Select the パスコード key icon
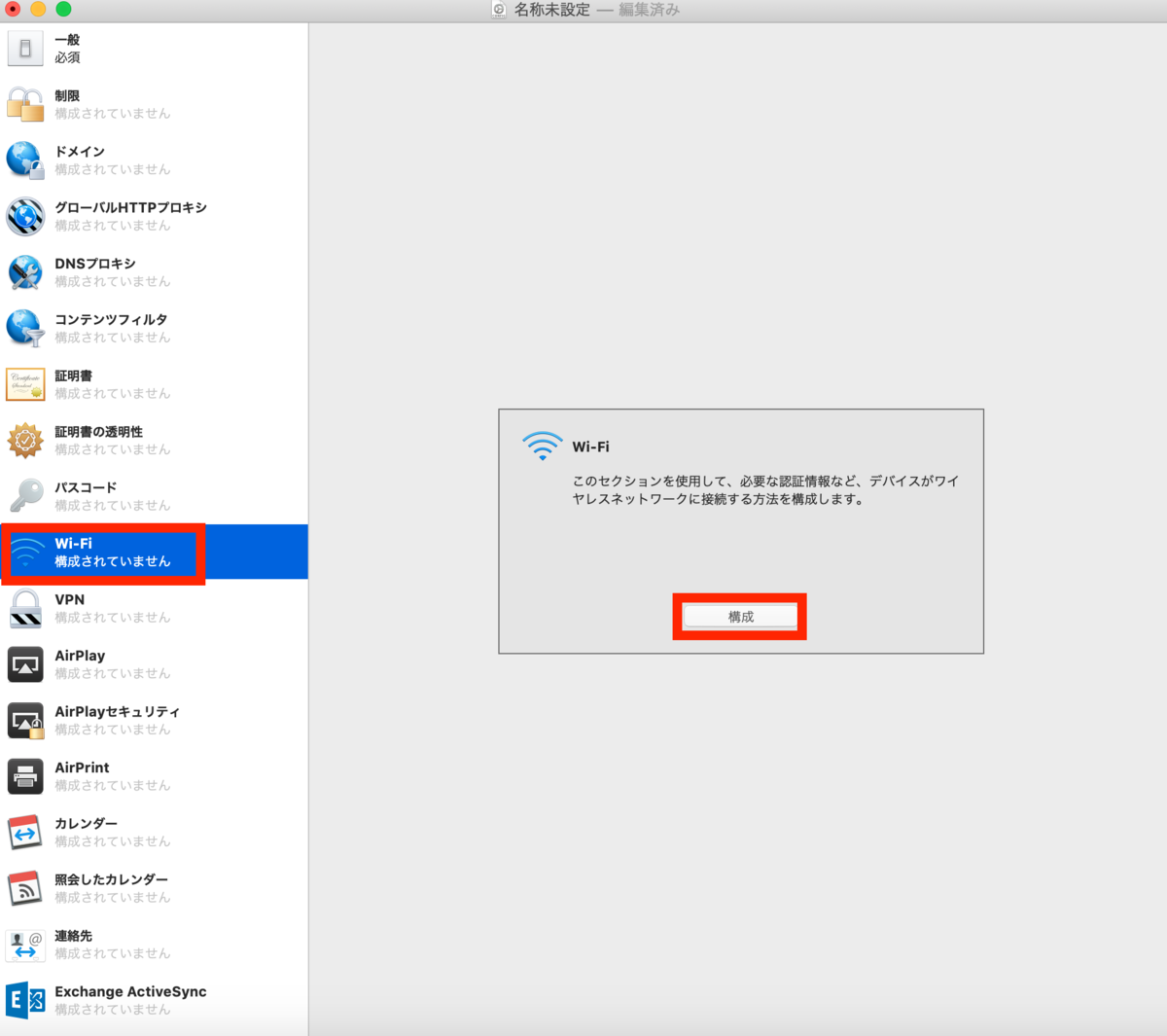The image size is (1167, 1036). [25, 496]
